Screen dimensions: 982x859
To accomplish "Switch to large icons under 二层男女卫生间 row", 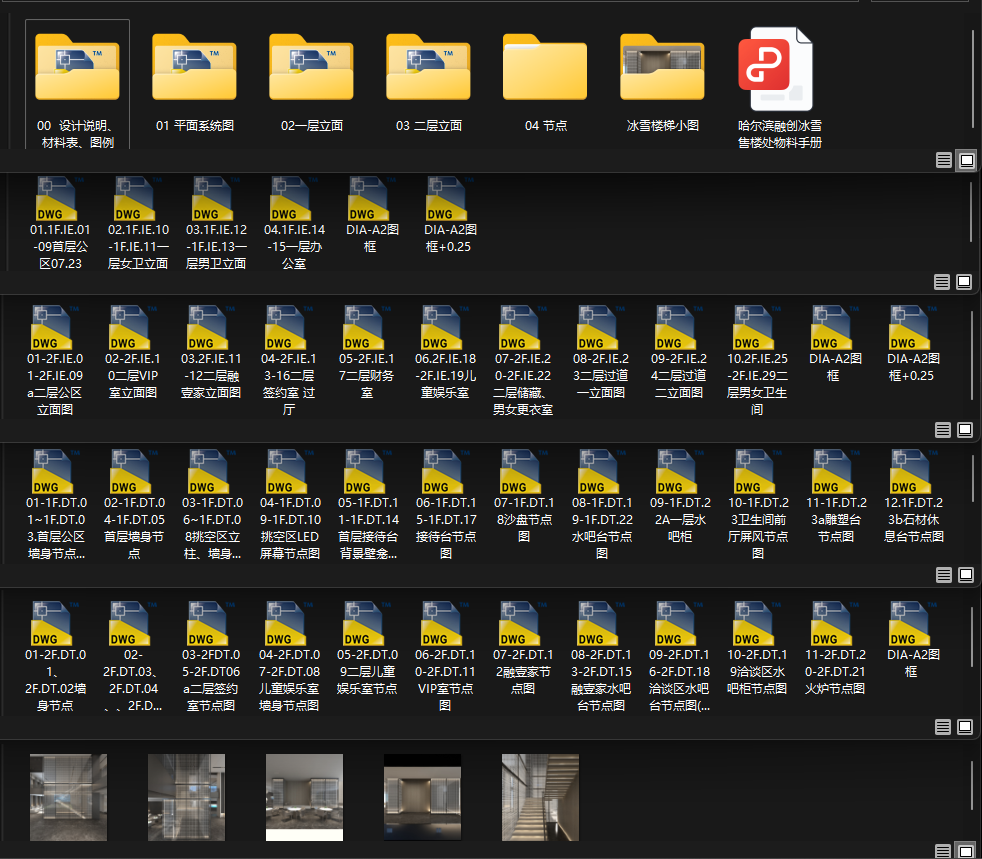I will tap(965, 430).
